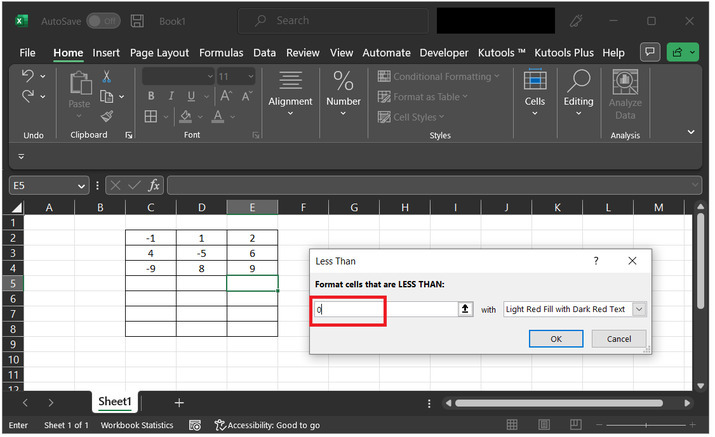The height and width of the screenshot is (437, 715).
Task: Click the formula bar cancel X icon
Action: coord(115,185)
